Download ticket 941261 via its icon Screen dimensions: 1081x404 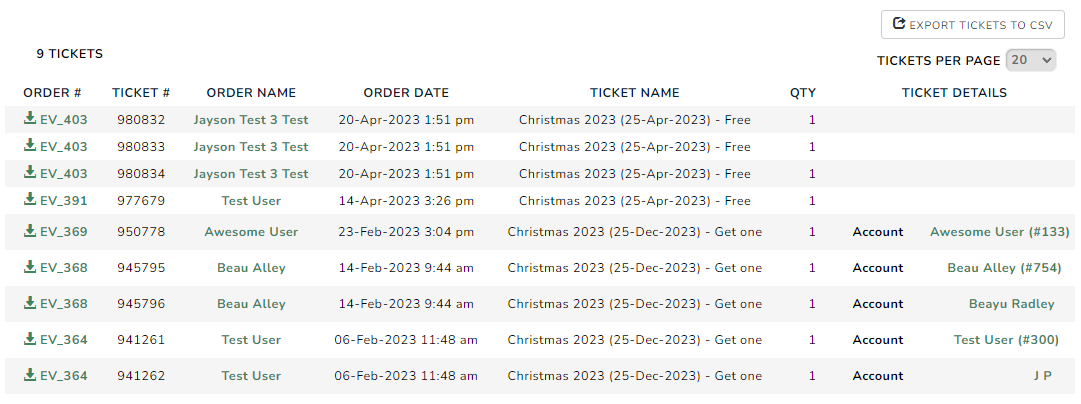[x=30, y=339]
